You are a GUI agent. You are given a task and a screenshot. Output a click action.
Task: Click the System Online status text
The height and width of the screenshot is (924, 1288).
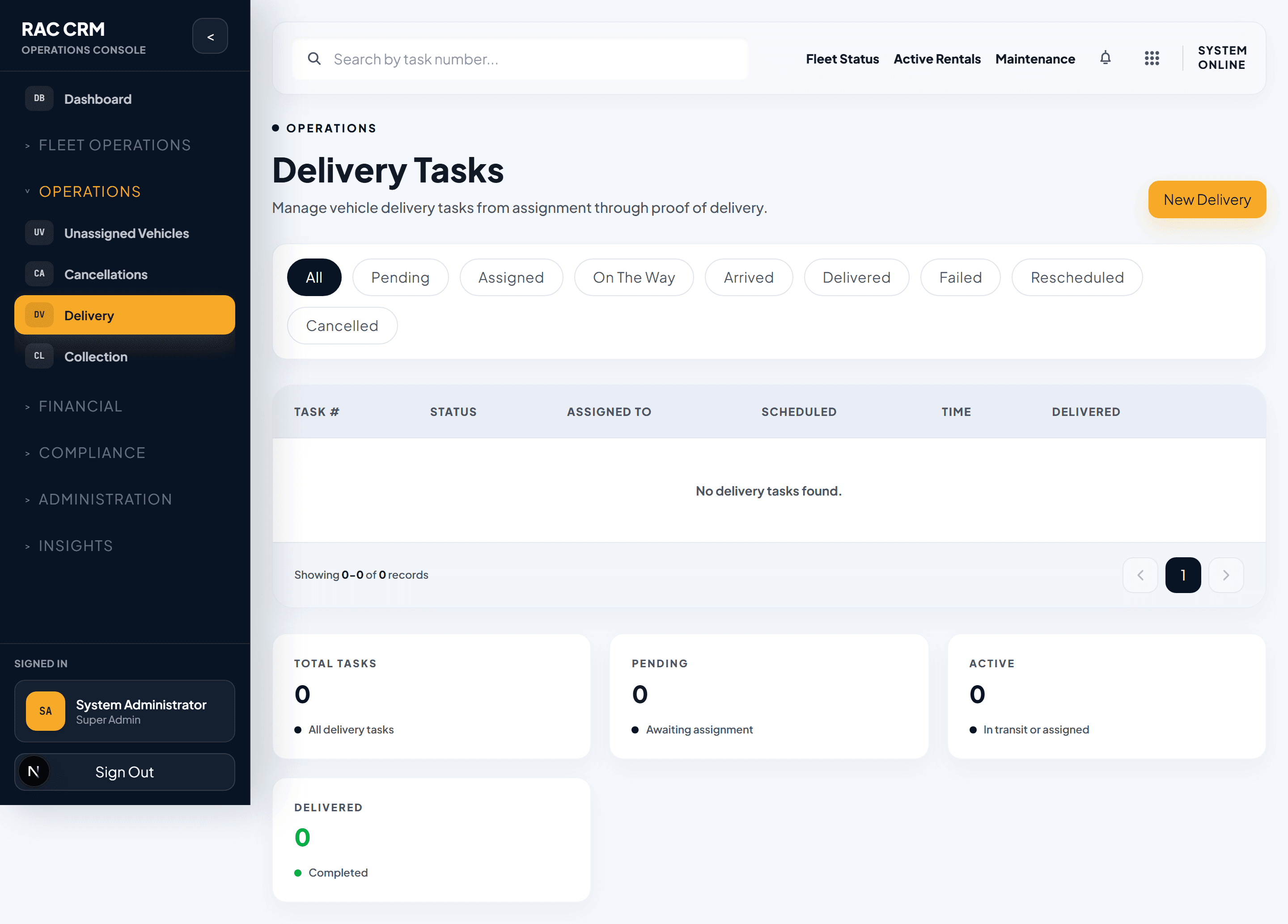coord(1222,58)
